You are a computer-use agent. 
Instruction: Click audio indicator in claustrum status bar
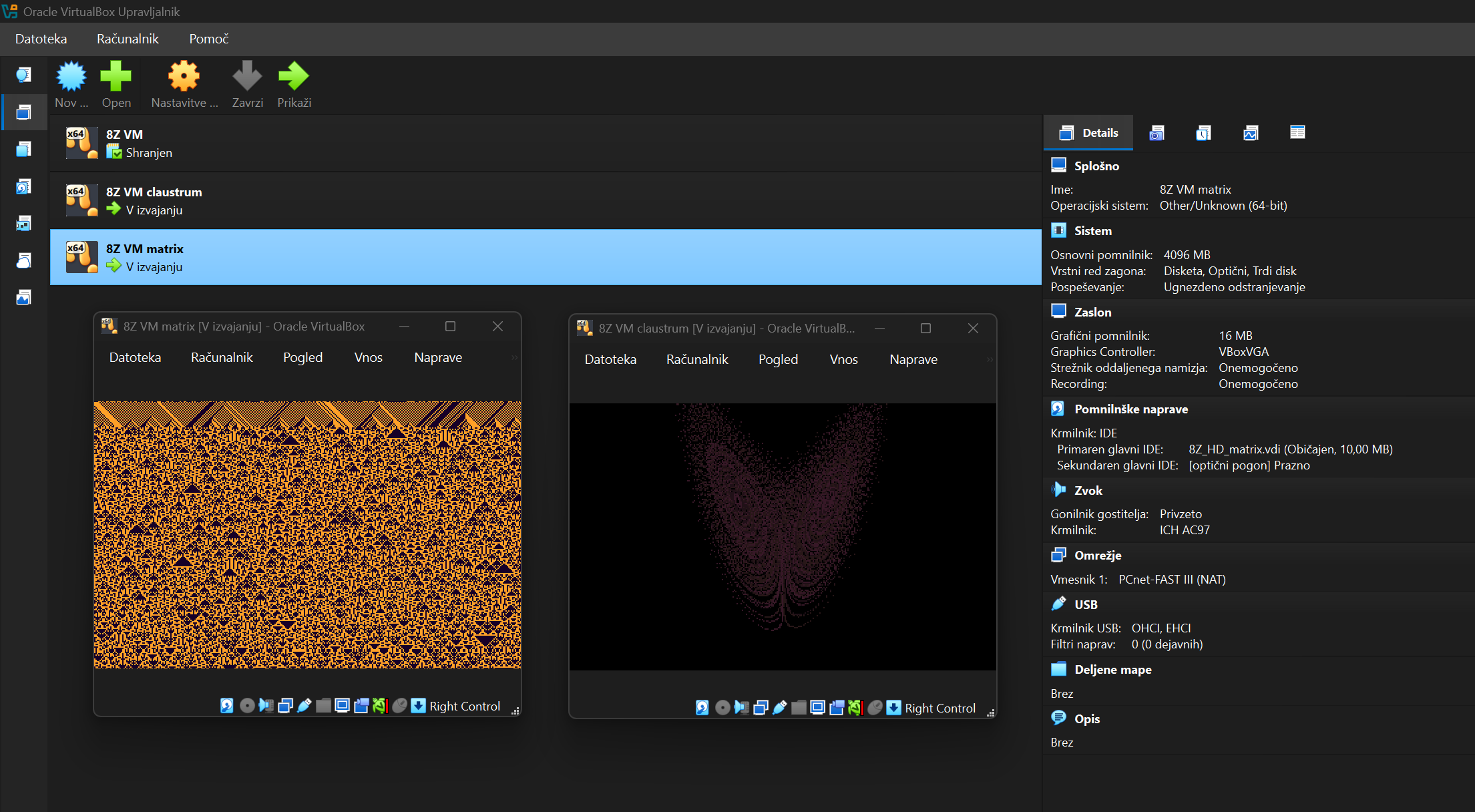pos(741,708)
